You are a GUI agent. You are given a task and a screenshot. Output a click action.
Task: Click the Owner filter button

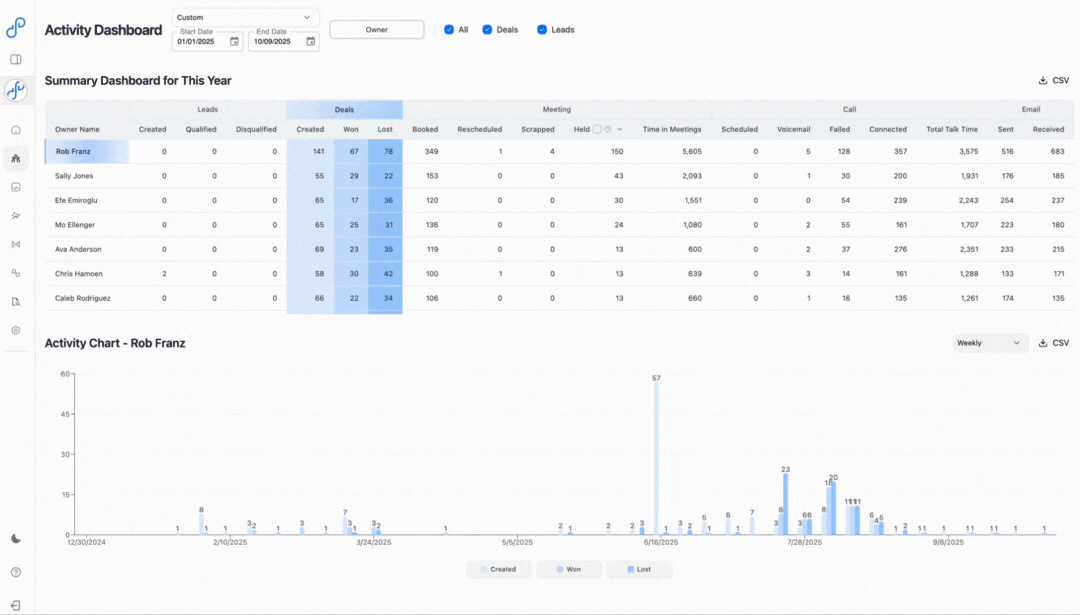[376, 30]
